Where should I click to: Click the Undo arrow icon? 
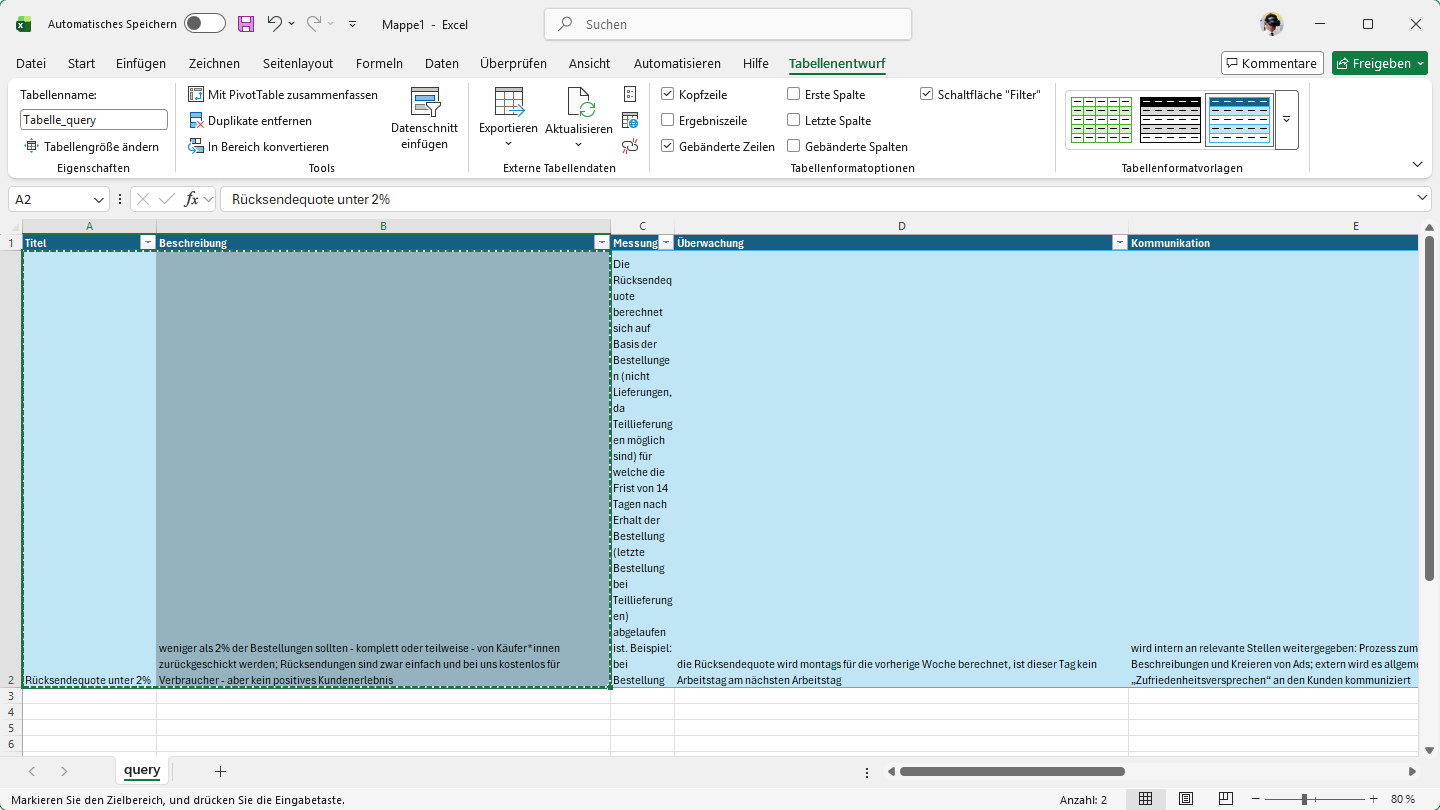coord(274,24)
